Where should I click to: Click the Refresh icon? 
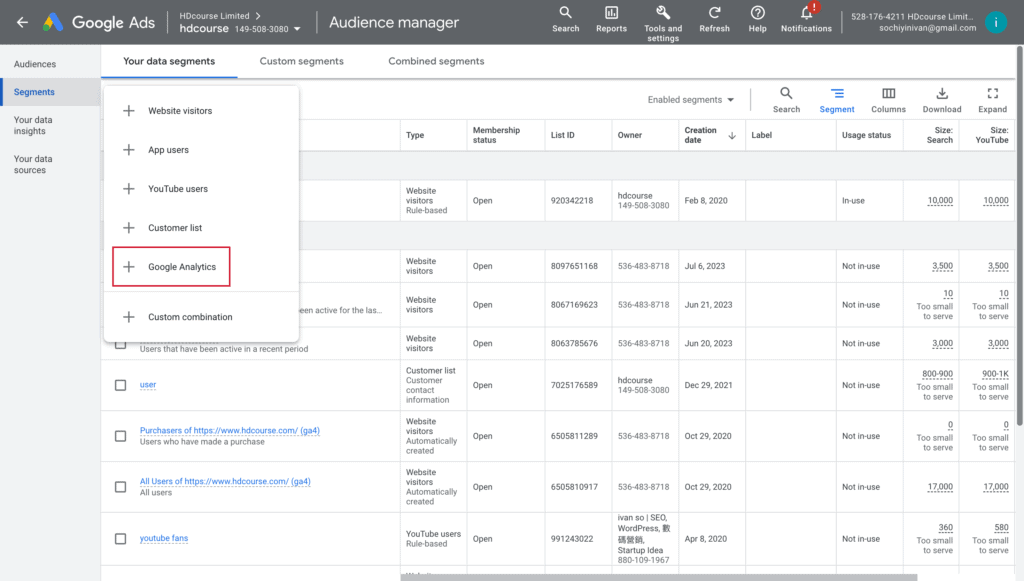coord(714,20)
